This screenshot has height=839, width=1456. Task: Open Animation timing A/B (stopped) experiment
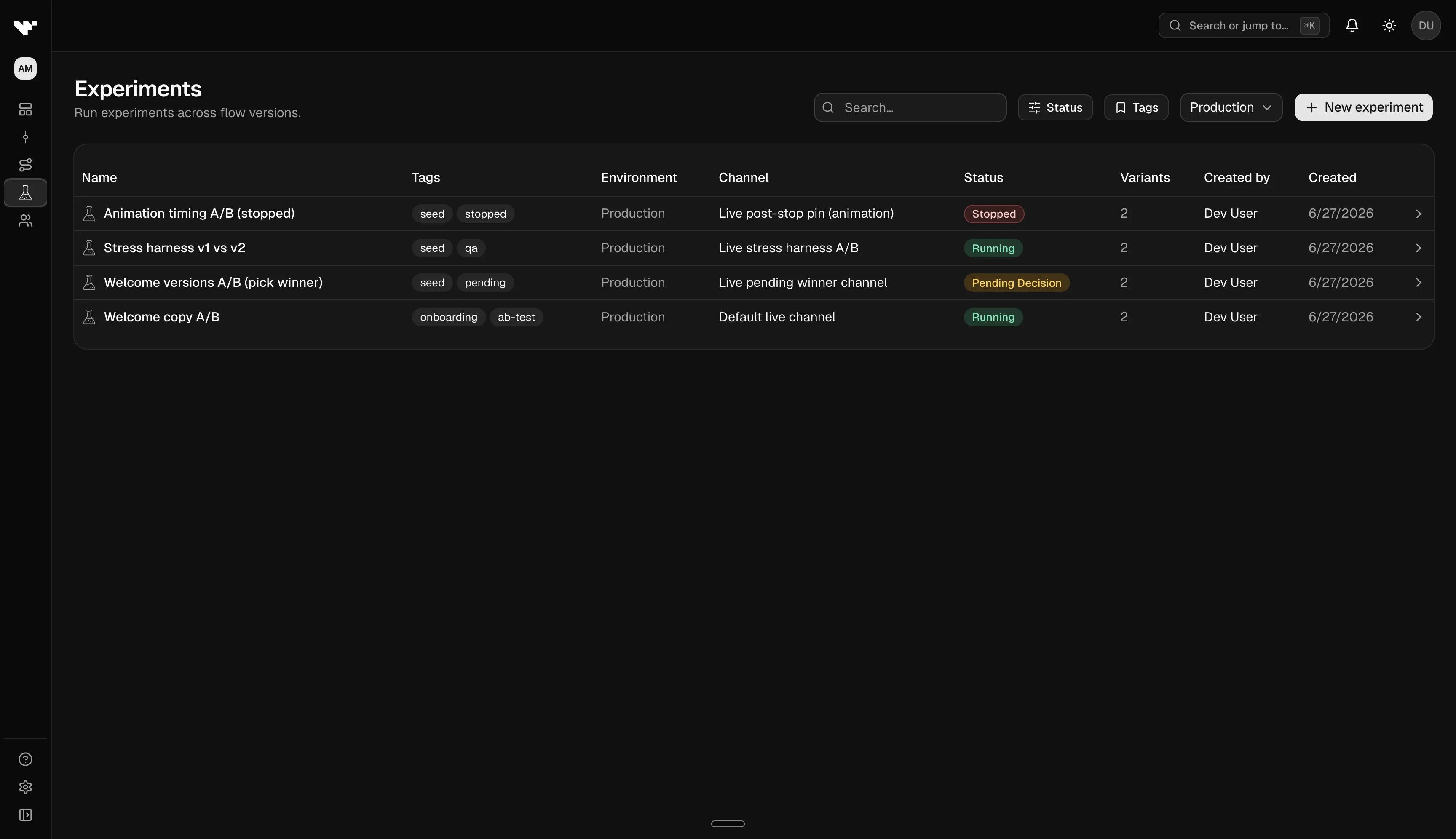tap(199, 213)
